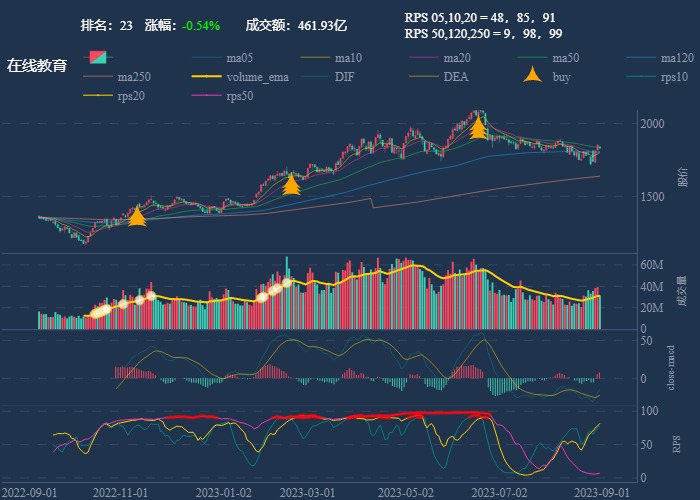Click the 在线教育 chart title
This screenshot has height=500, width=700.
(37, 66)
